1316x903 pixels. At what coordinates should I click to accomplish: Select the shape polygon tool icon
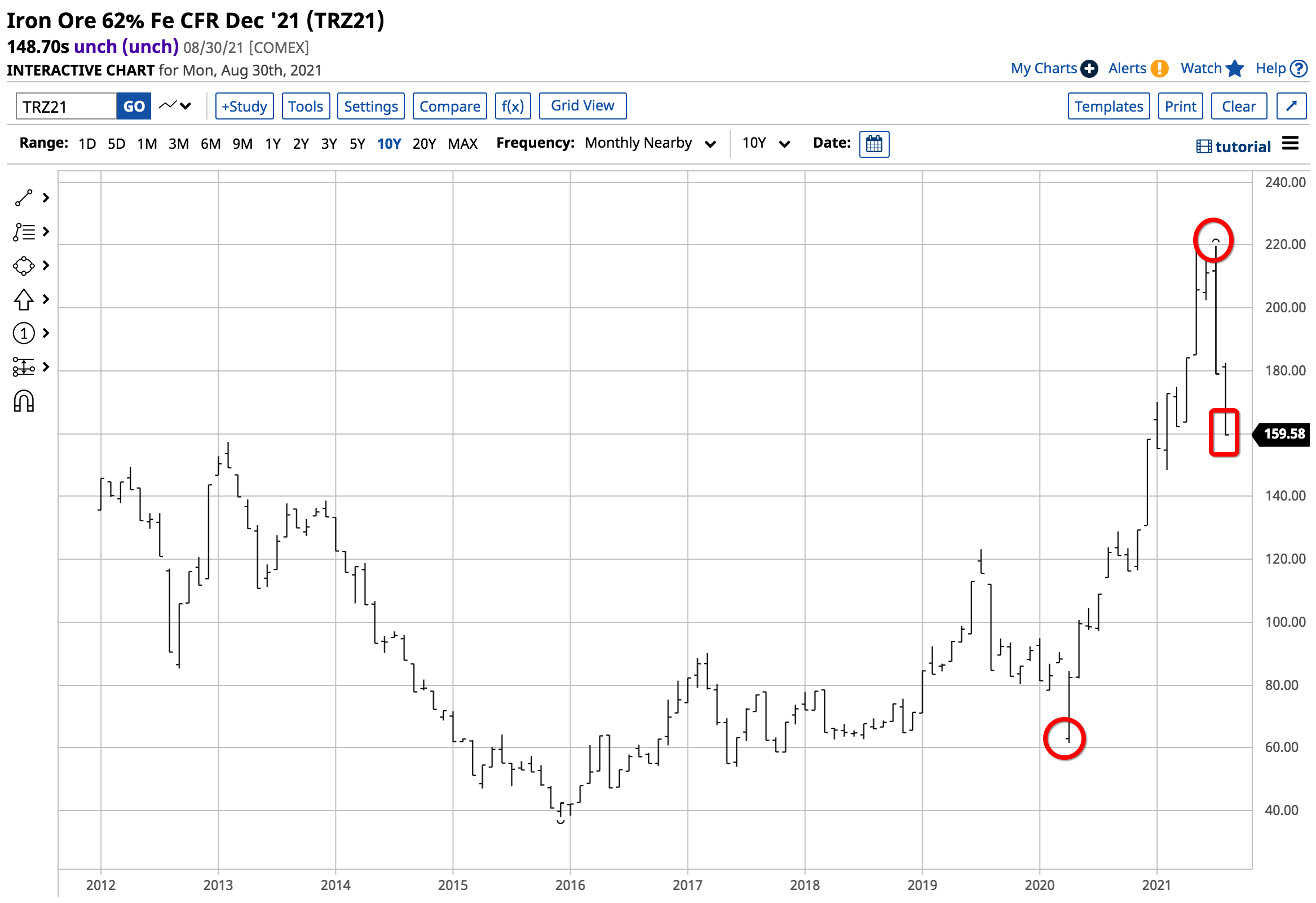pos(24,266)
